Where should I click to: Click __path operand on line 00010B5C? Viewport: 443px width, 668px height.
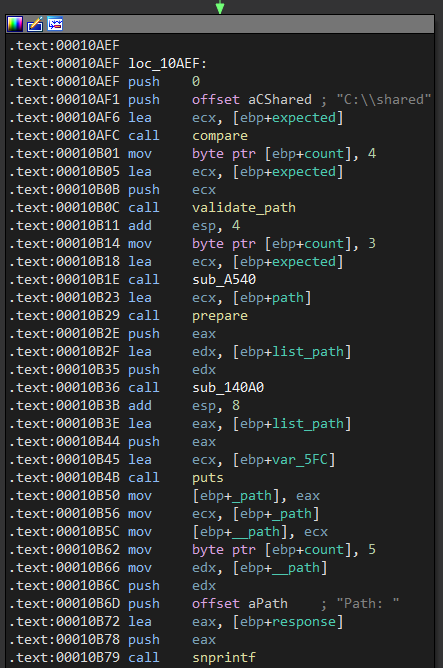tap(256, 532)
